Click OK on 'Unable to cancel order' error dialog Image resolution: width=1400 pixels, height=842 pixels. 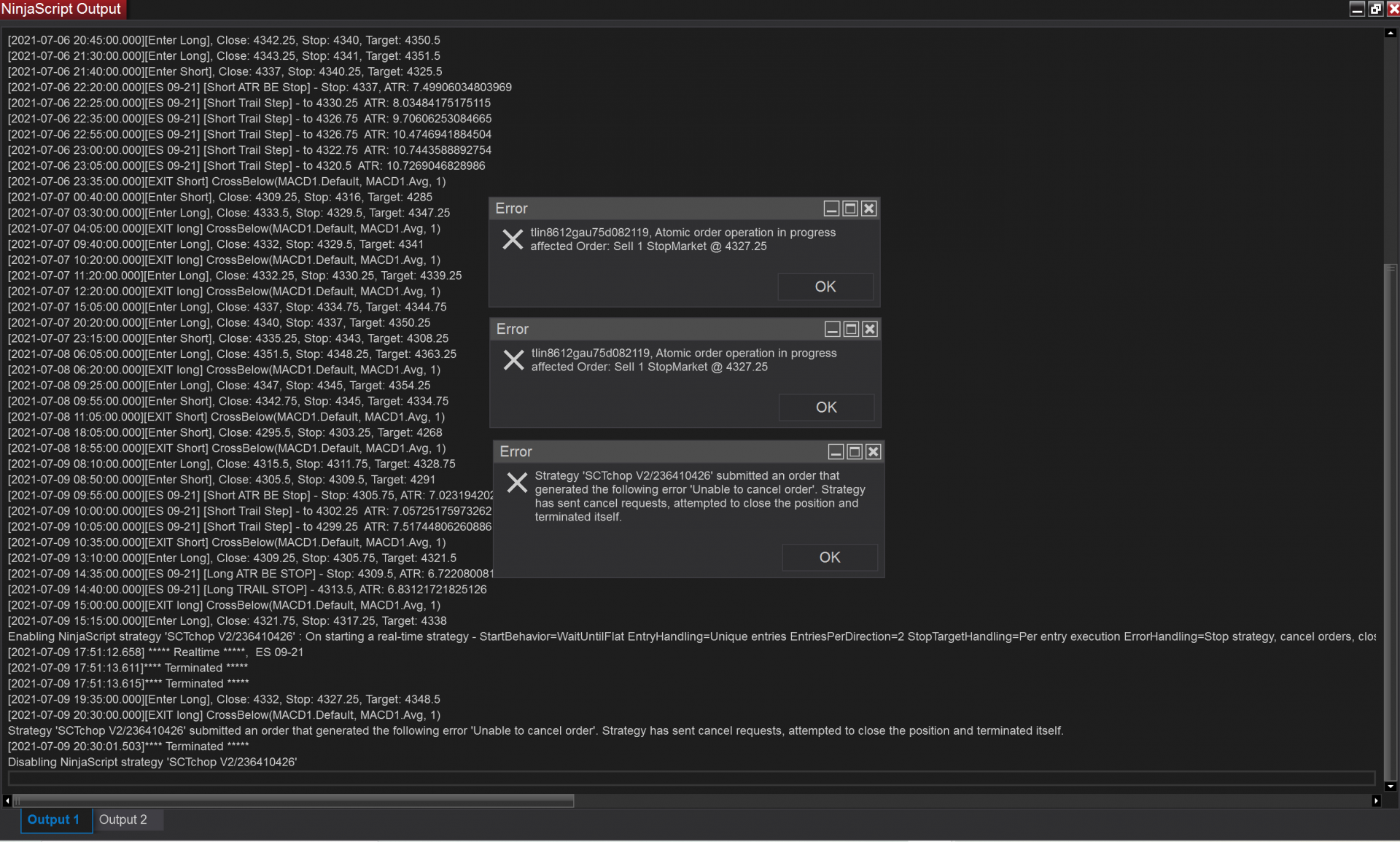(829, 558)
